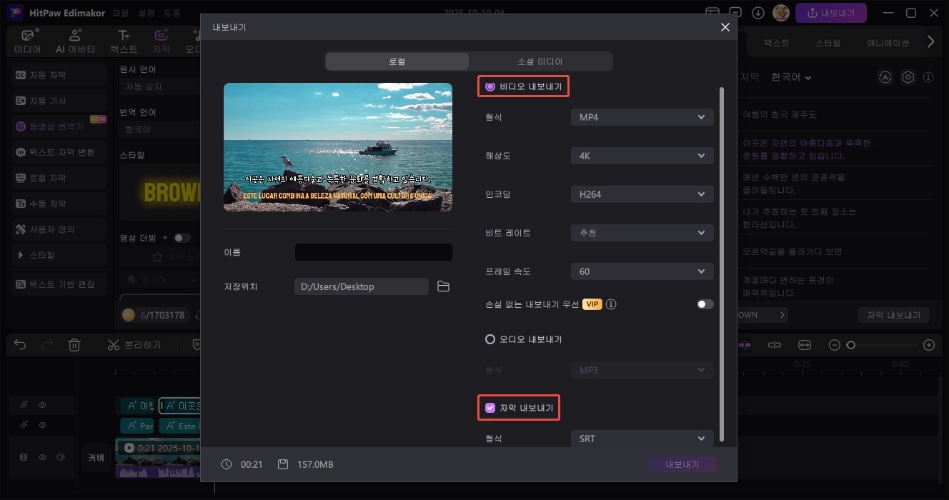
Task: Select the 비디오 내보내기 radio button
Action: point(490,87)
